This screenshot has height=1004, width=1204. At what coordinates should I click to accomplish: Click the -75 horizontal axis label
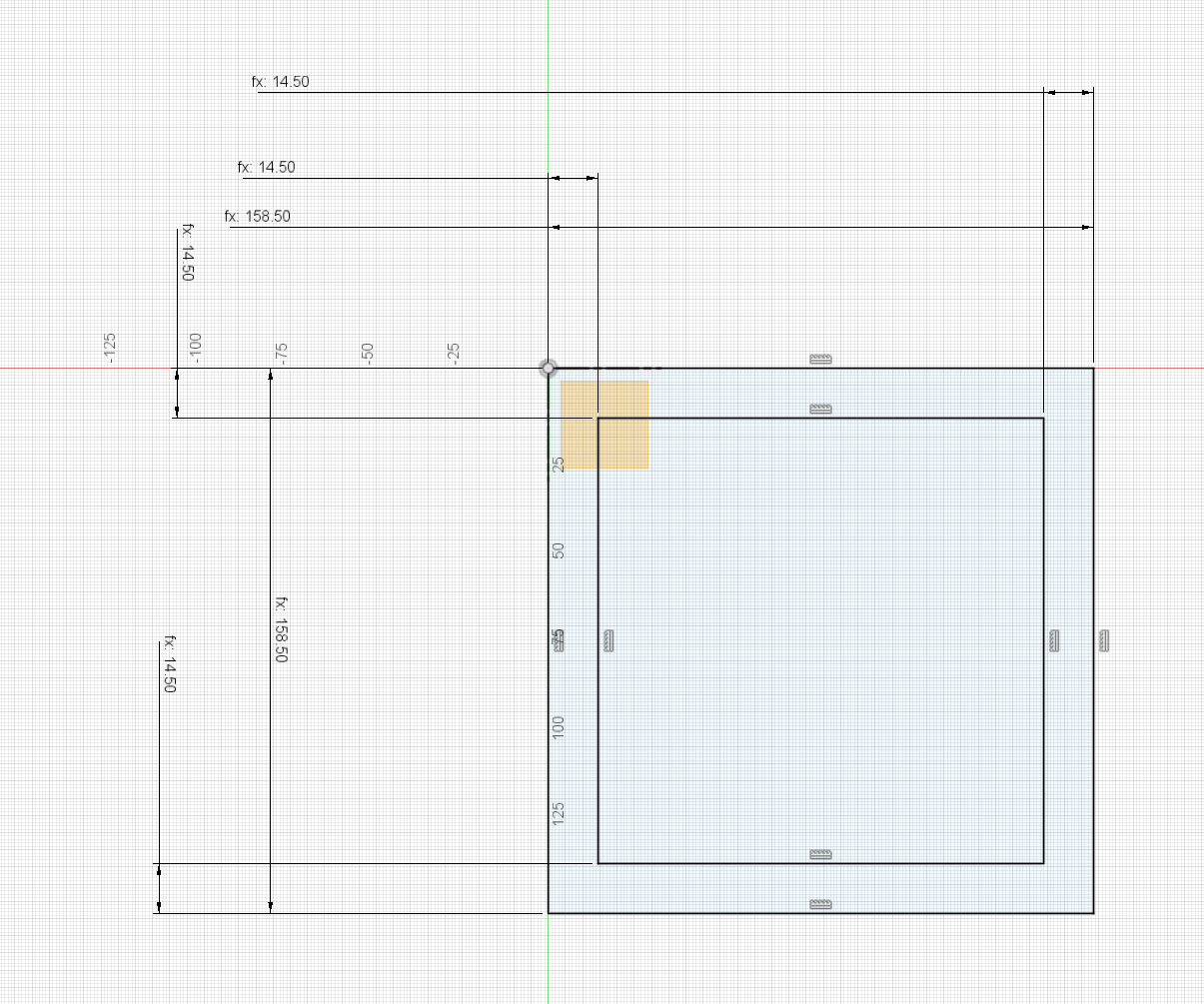282,354
